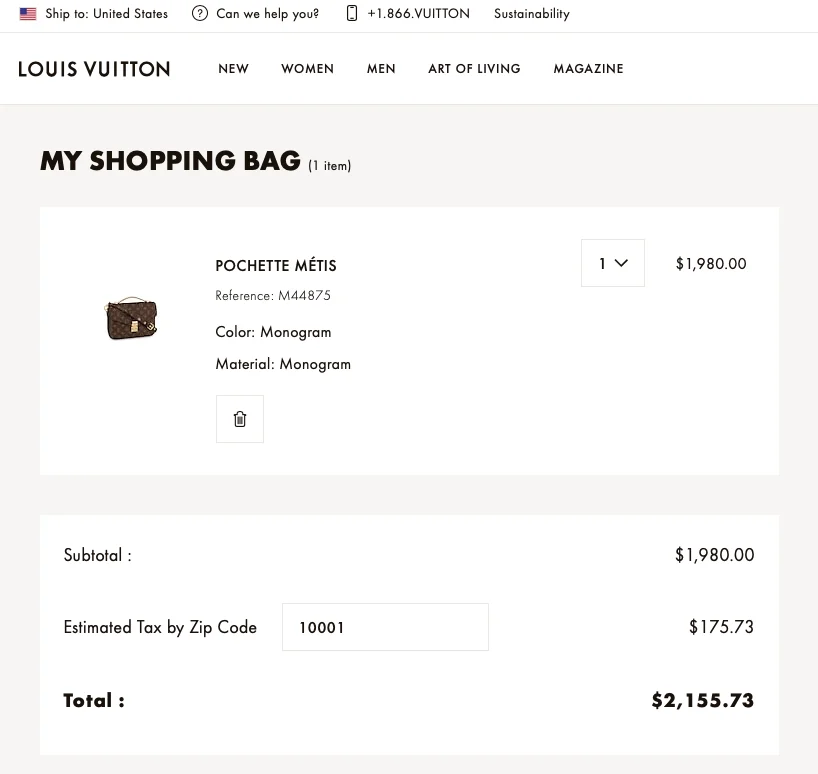This screenshot has height=774, width=818.
Task: Click the Pochette Métis product thumbnail
Action: click(131, 317)
